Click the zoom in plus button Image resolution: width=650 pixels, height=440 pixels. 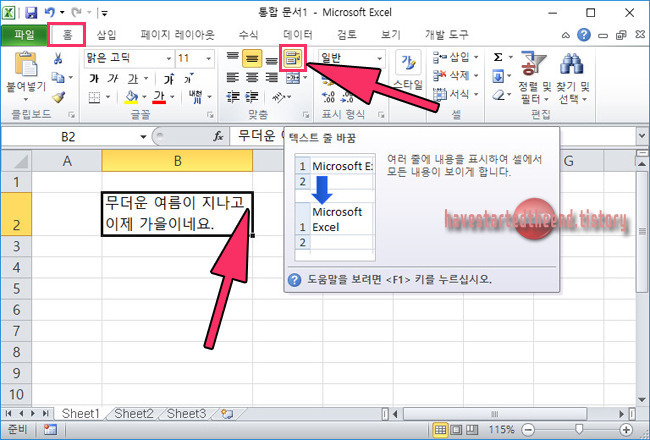click(626, 430)
